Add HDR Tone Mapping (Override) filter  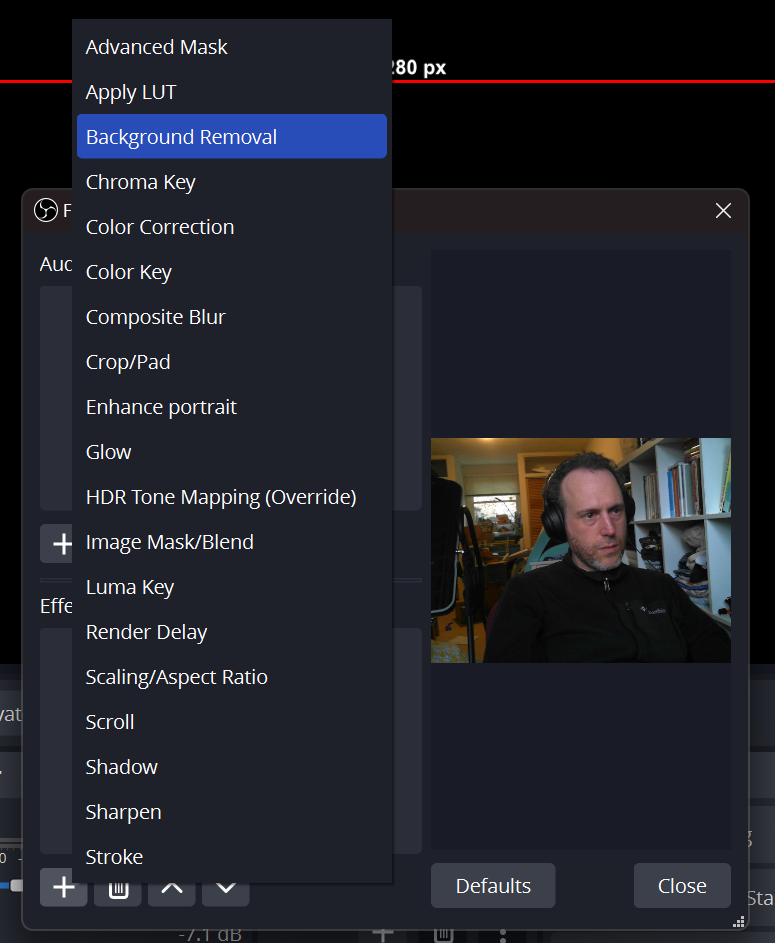pyautogui.click(x=221, y=497)
